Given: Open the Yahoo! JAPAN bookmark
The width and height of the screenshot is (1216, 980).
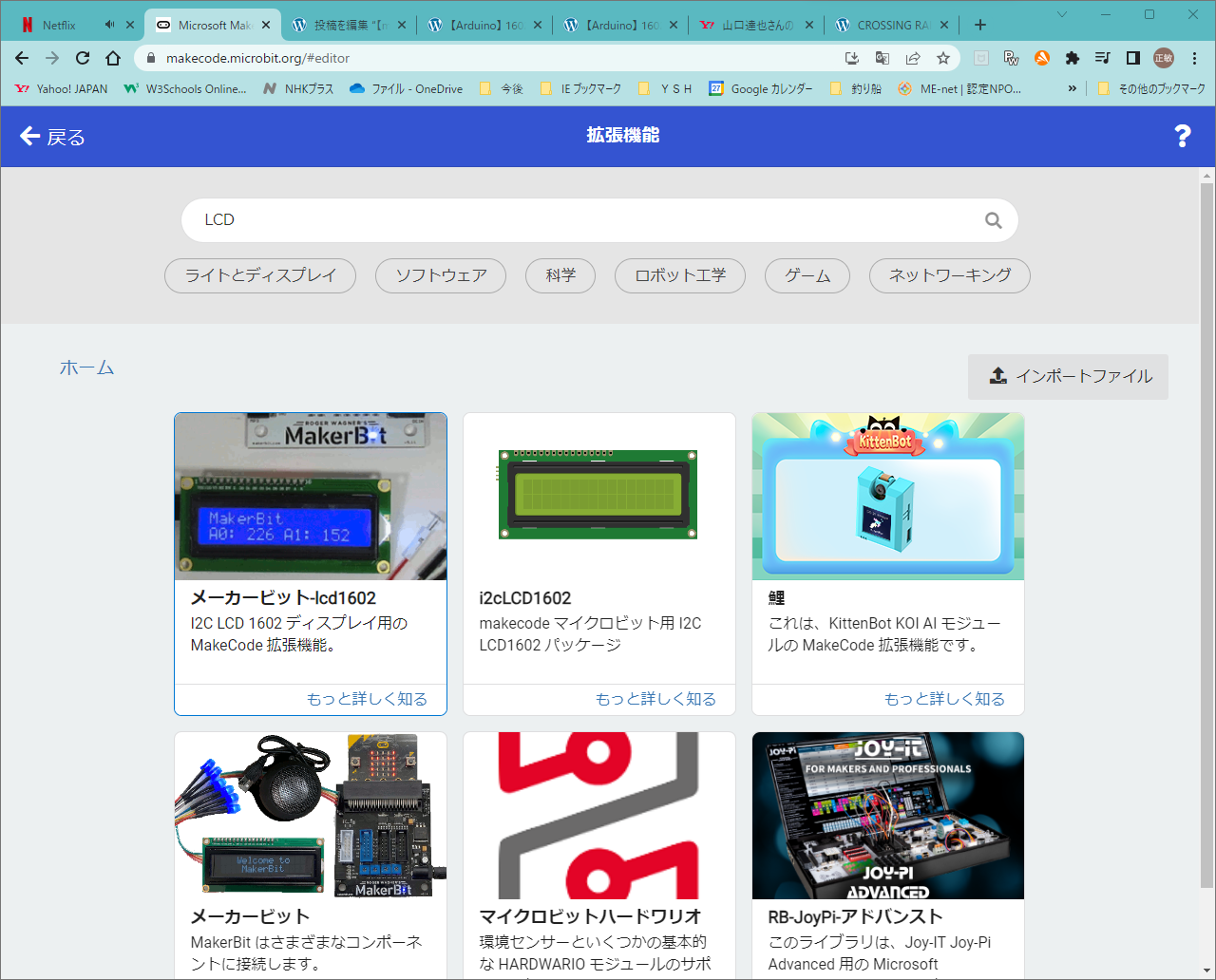Looking at the screenshot, I should [62, 88].
